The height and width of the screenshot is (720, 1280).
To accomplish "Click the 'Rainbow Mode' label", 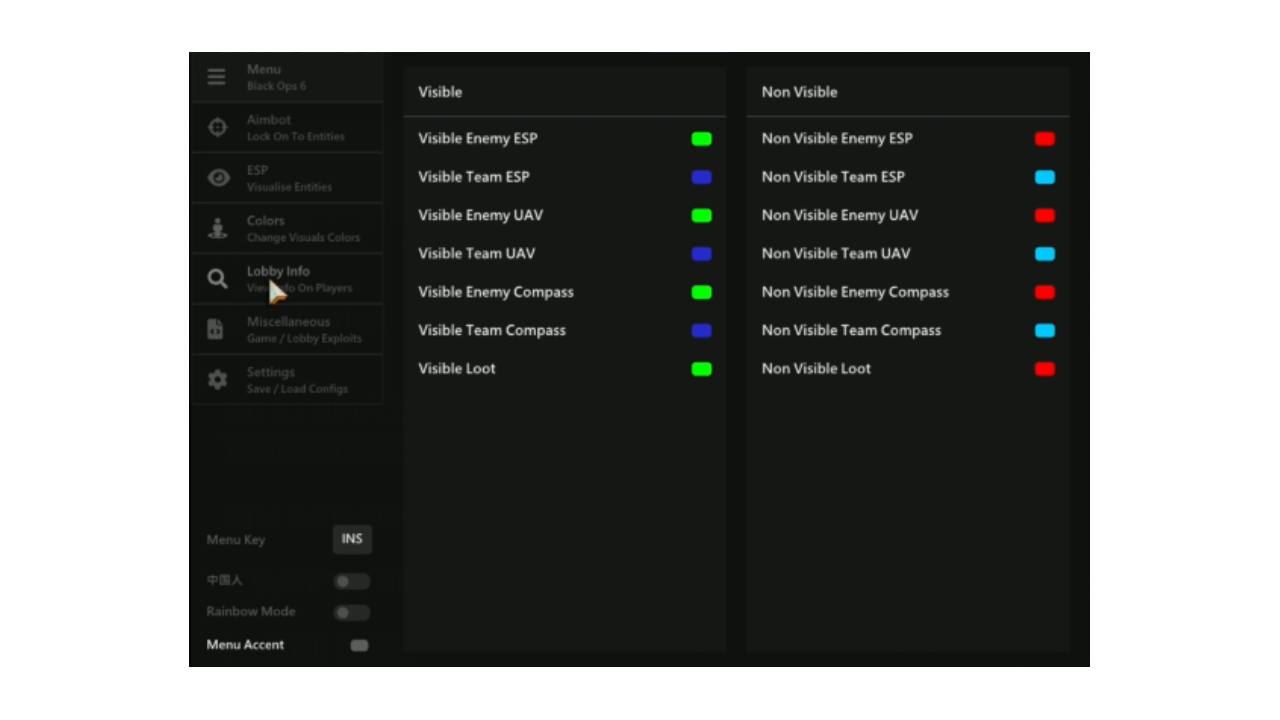I will click(251, 611).
